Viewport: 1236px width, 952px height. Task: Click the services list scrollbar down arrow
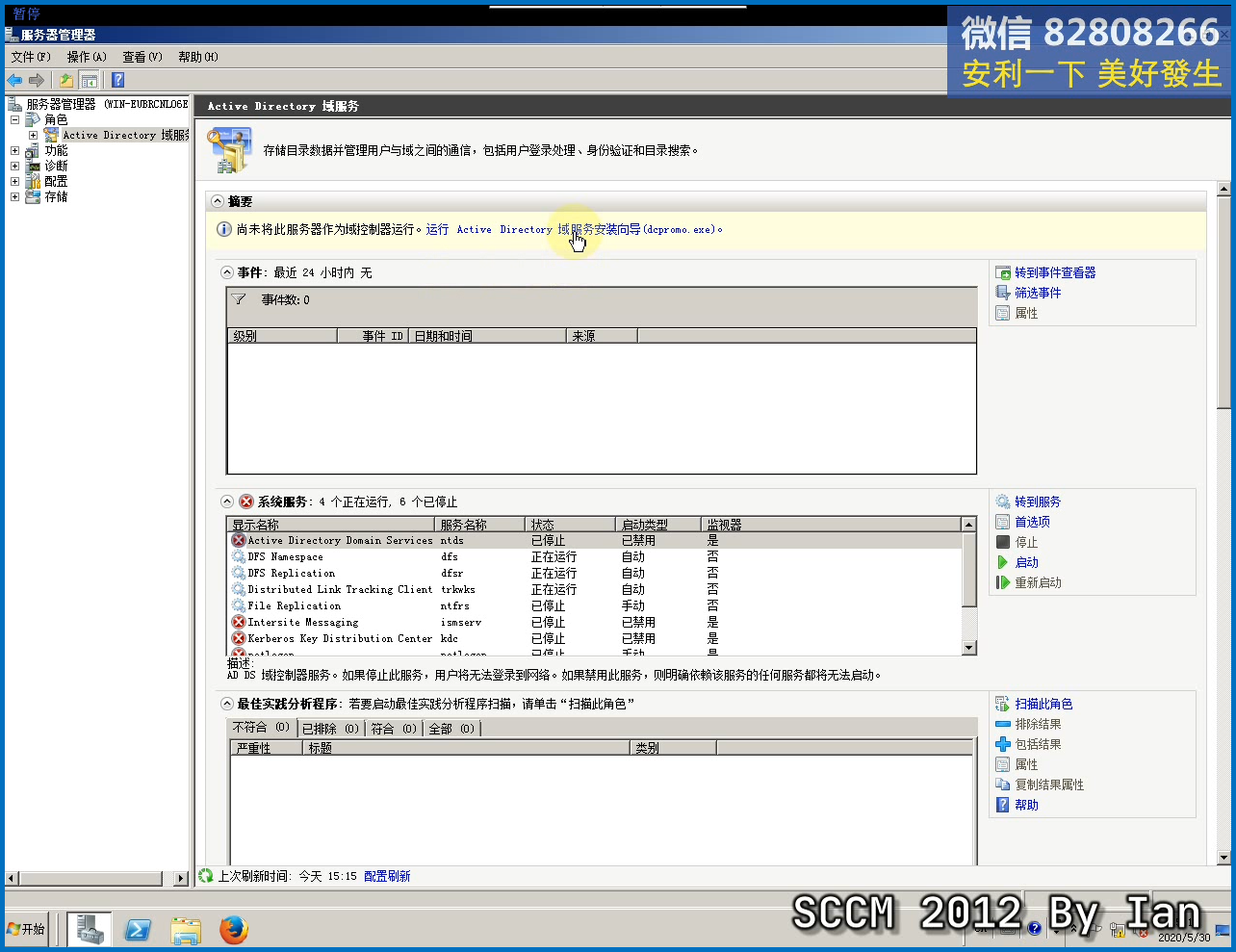969,648
